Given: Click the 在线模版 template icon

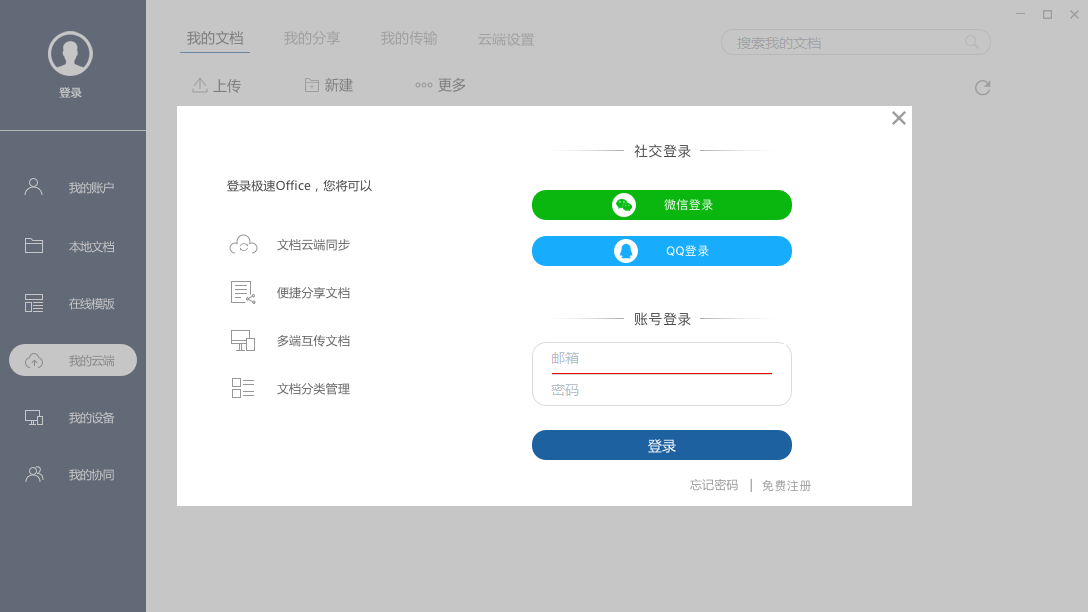Looking at the screenshot, I should [34, 303].
